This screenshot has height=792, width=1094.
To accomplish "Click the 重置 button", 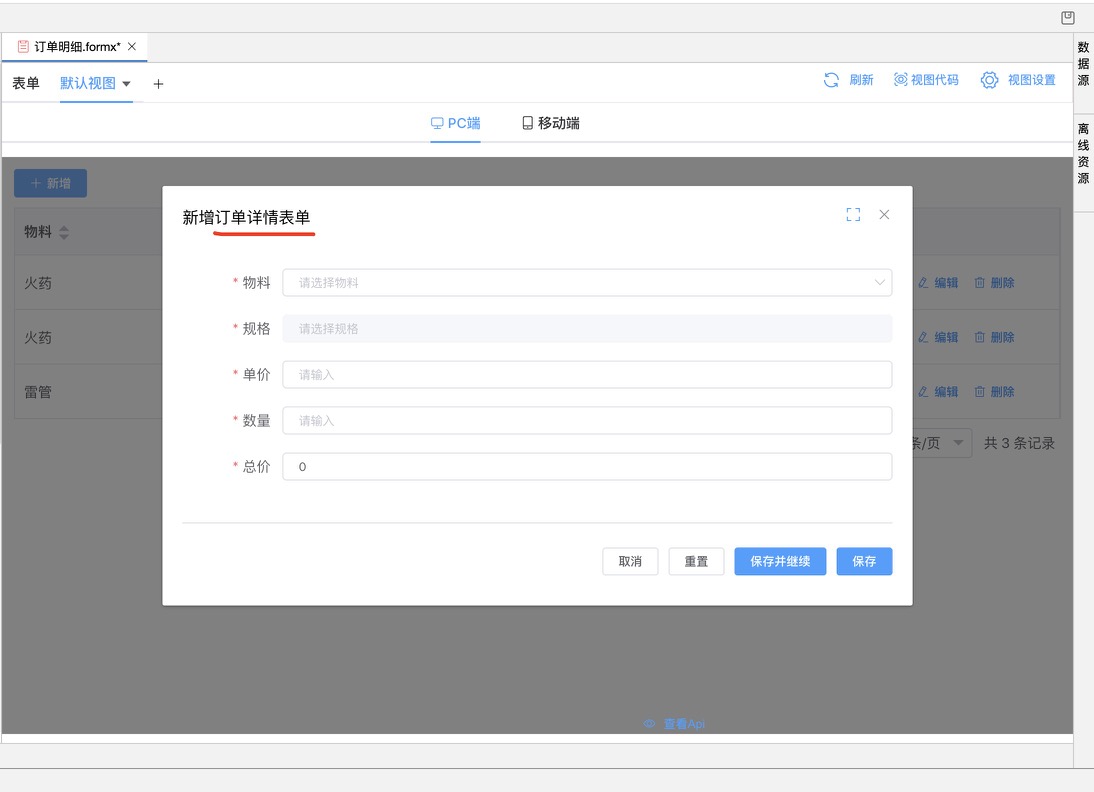I will (696, 561).
